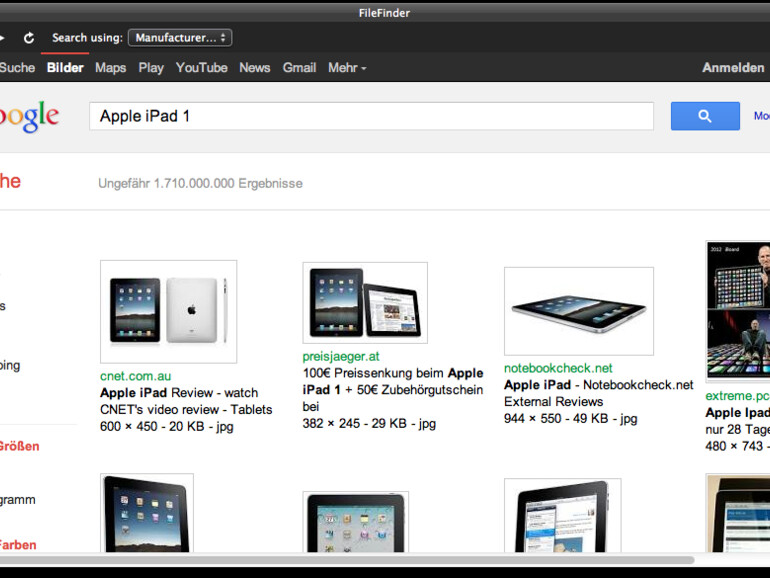
Task: Click 'Apple iPad - Notebookcheck.net' title text
Action: tap(599, 385)
